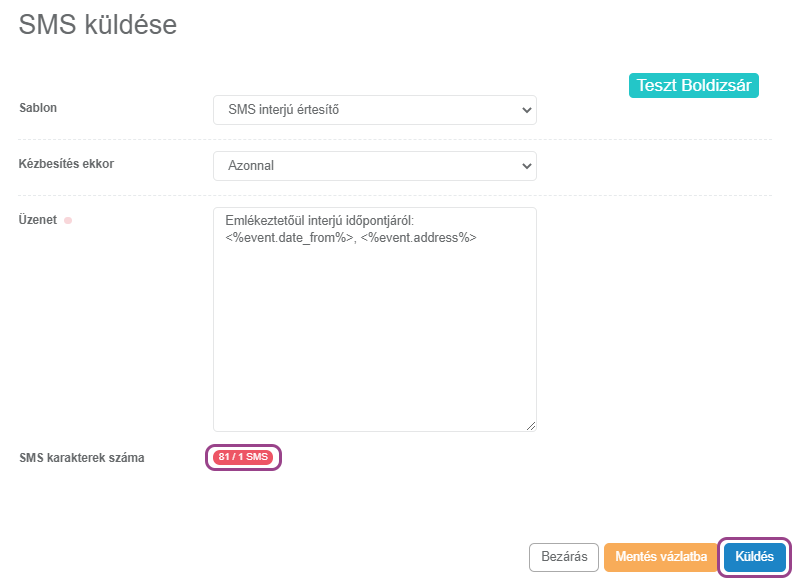Click the event.date_from placeholder in message

[x=289, y=238]
